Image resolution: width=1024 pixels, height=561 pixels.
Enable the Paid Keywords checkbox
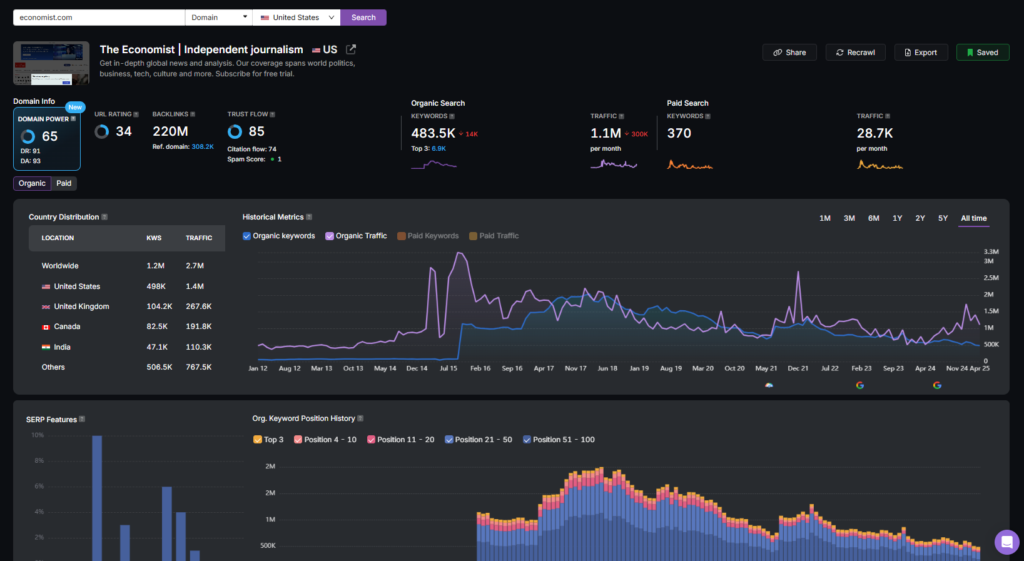[402, 236]
